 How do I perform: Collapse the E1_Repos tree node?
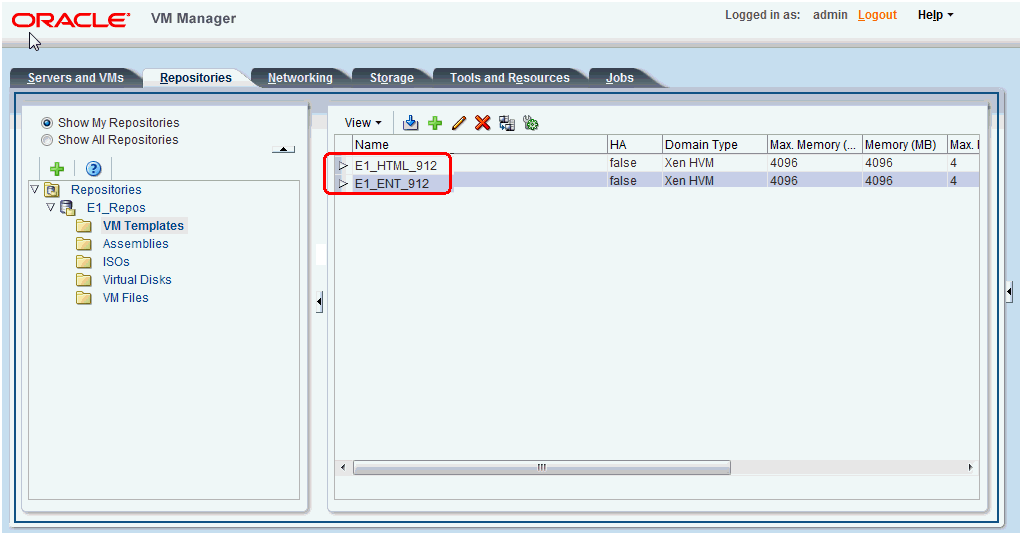click(50, 207)
